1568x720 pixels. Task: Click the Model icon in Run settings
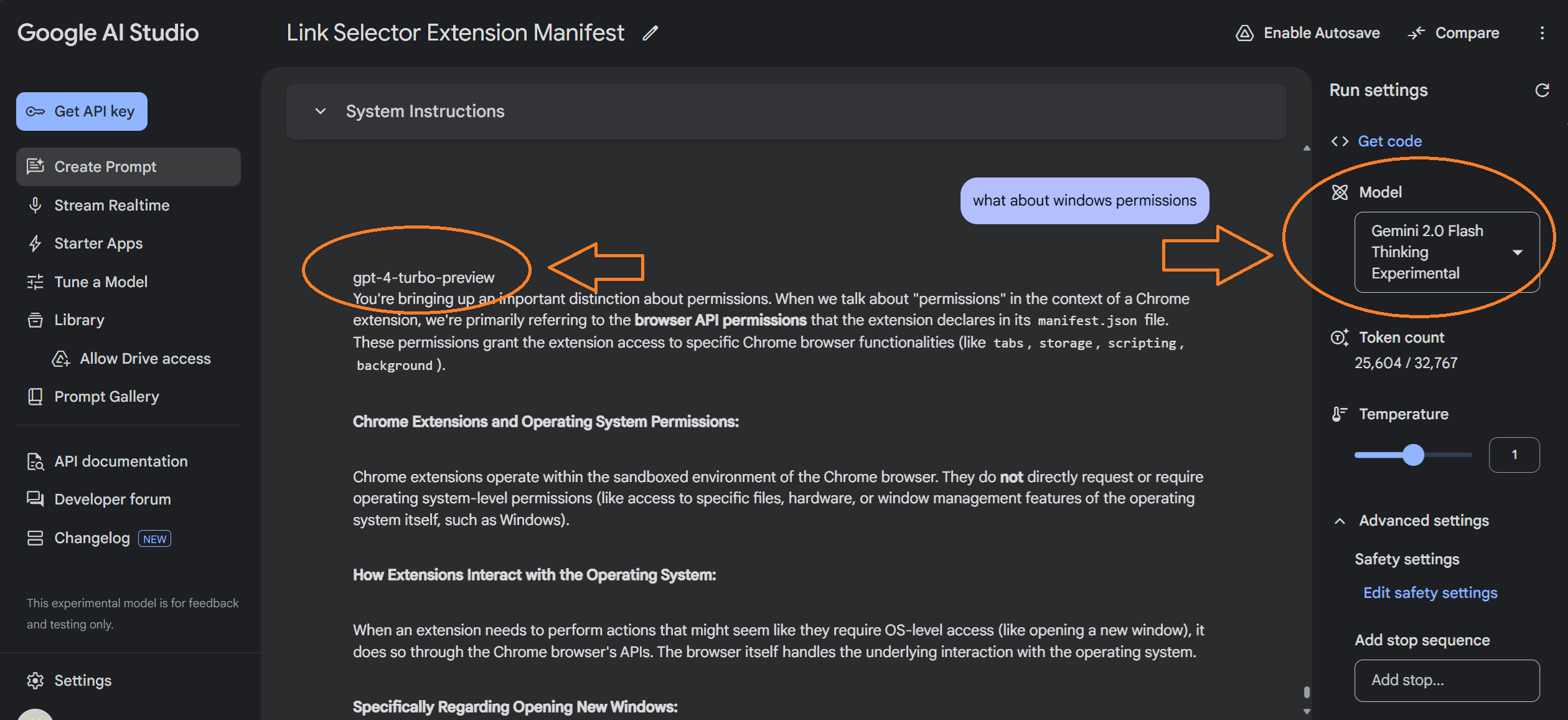click(1340, 192)
